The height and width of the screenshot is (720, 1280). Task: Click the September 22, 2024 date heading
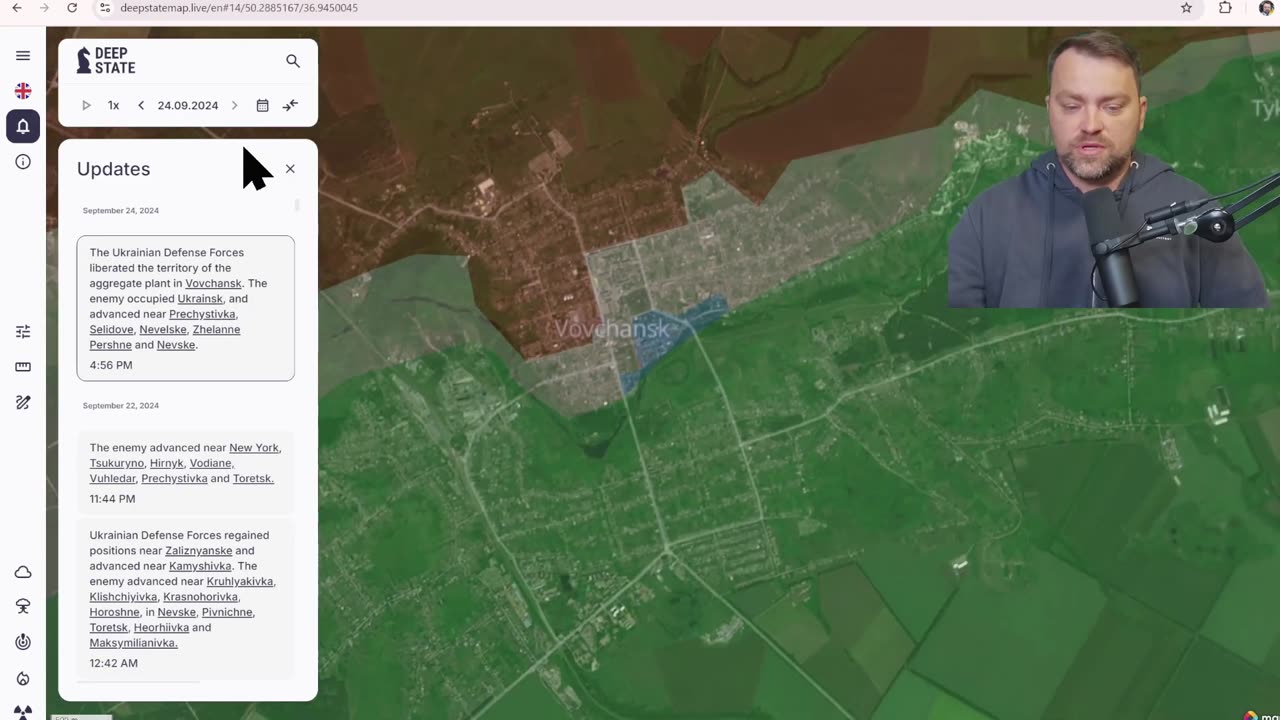coord(121,405)
